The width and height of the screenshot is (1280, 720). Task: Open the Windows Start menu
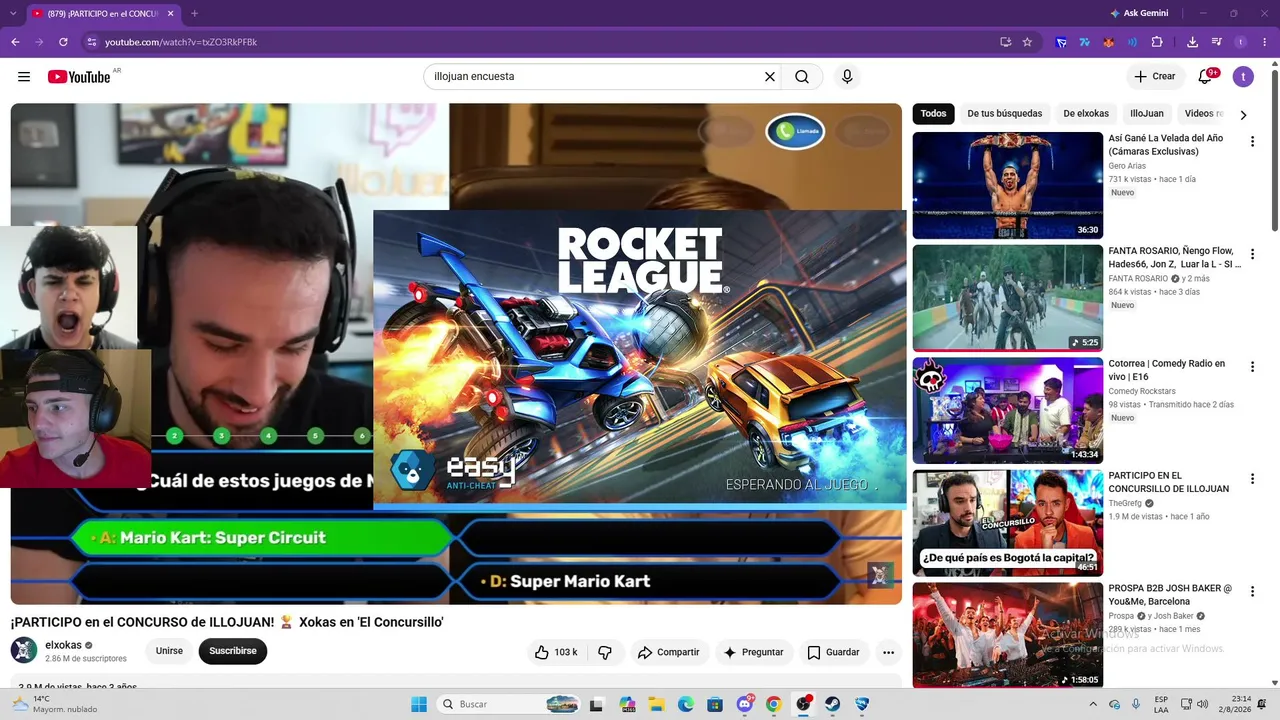(x=419, y=704)
